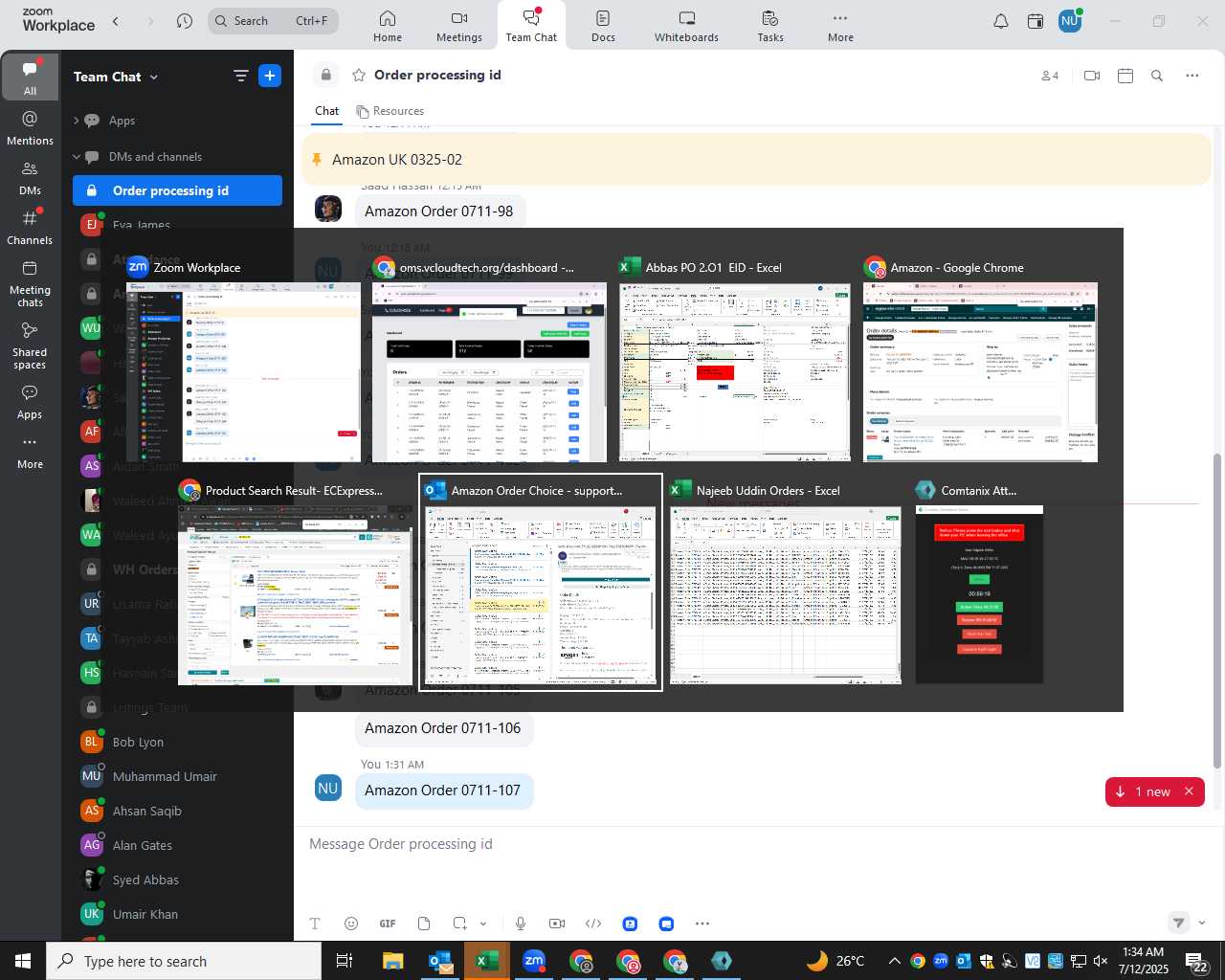1225x980 pixels.
Task: Open Mentions in sidebar
Action: [x=30, y=127]
